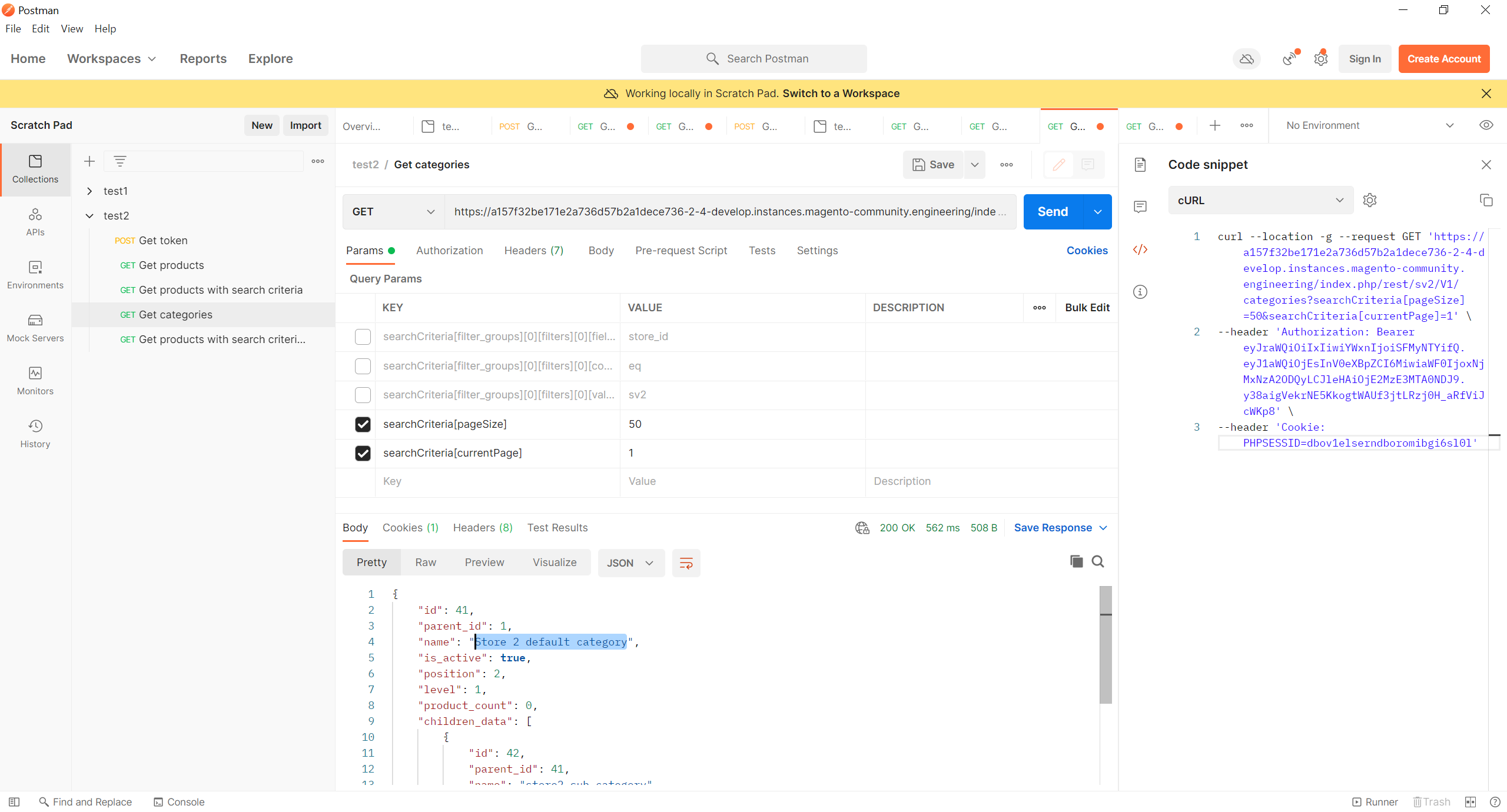
Task: Click the offline cloud sync icon
Action: point(1247,59)
